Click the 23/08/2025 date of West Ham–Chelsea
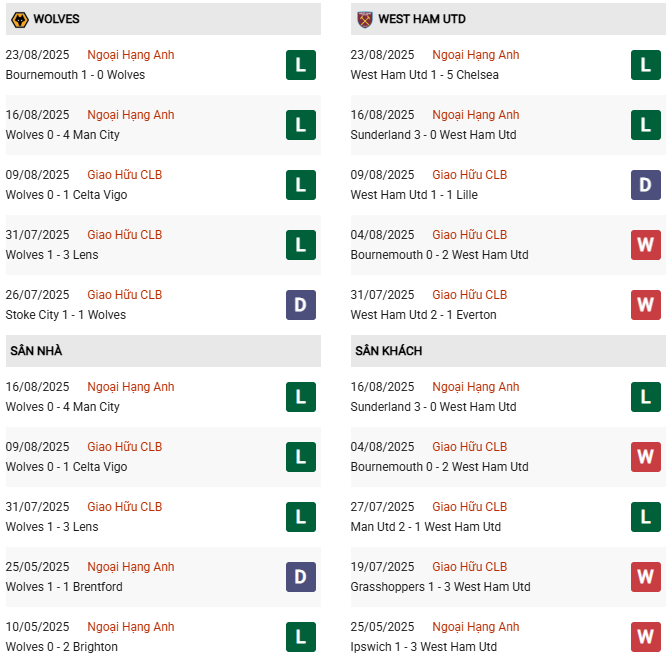Image resolution: width=666 pixels, height=661 pixels. 382,55
